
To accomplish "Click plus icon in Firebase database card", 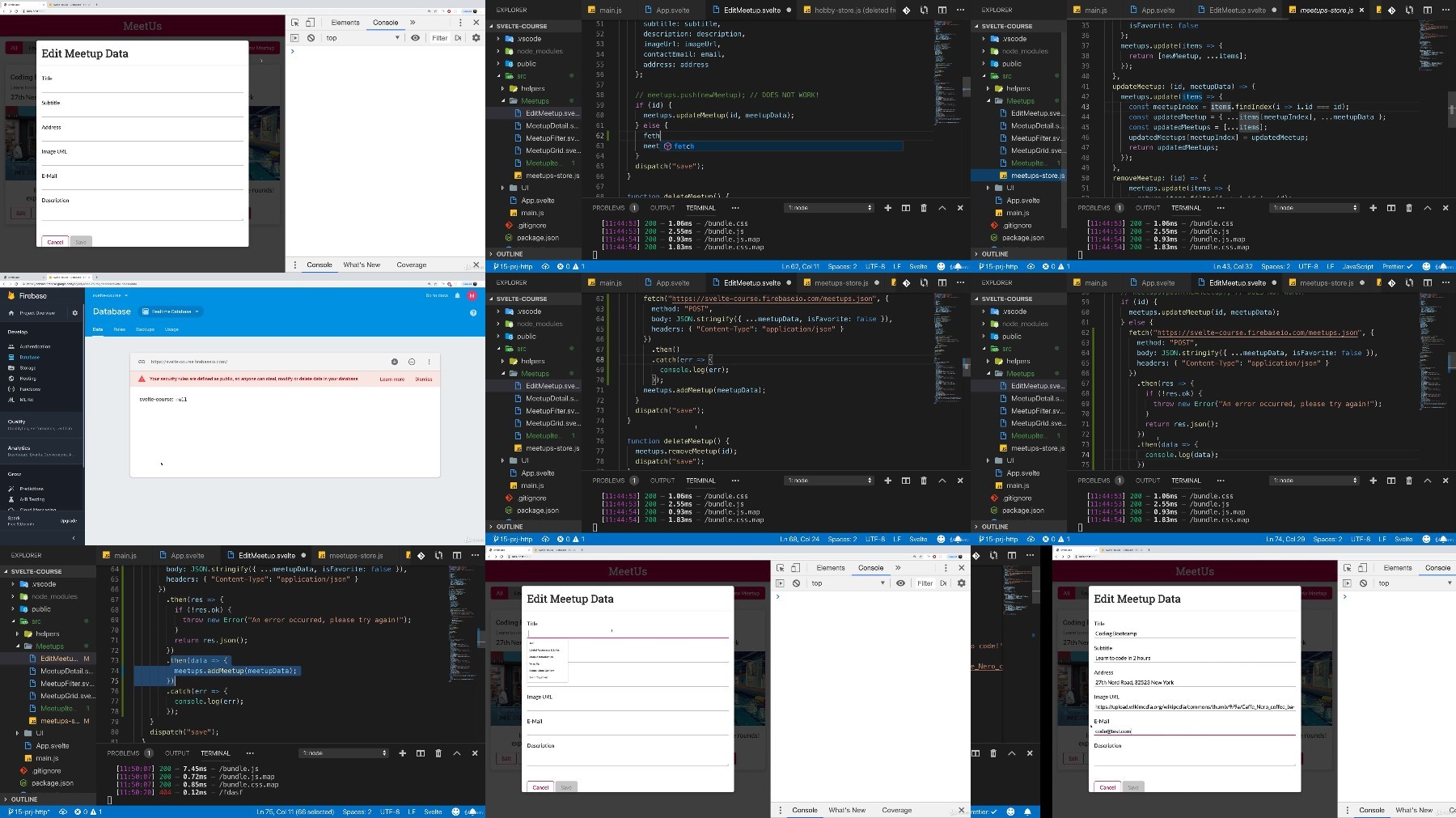I will click(x=395, y=362).
